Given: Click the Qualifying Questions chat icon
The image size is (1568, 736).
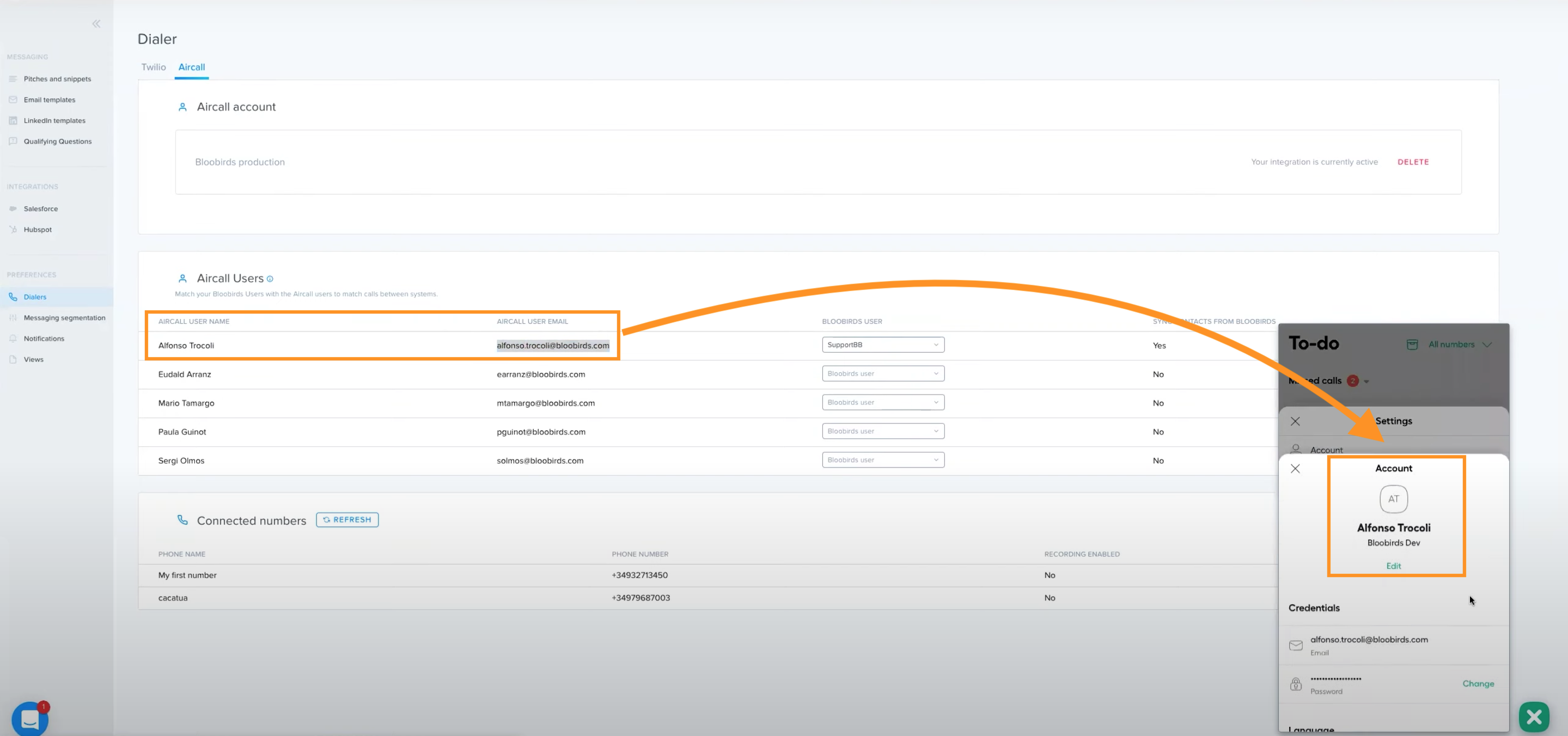Looking at the screenshot, I should (x=13, y=141).
